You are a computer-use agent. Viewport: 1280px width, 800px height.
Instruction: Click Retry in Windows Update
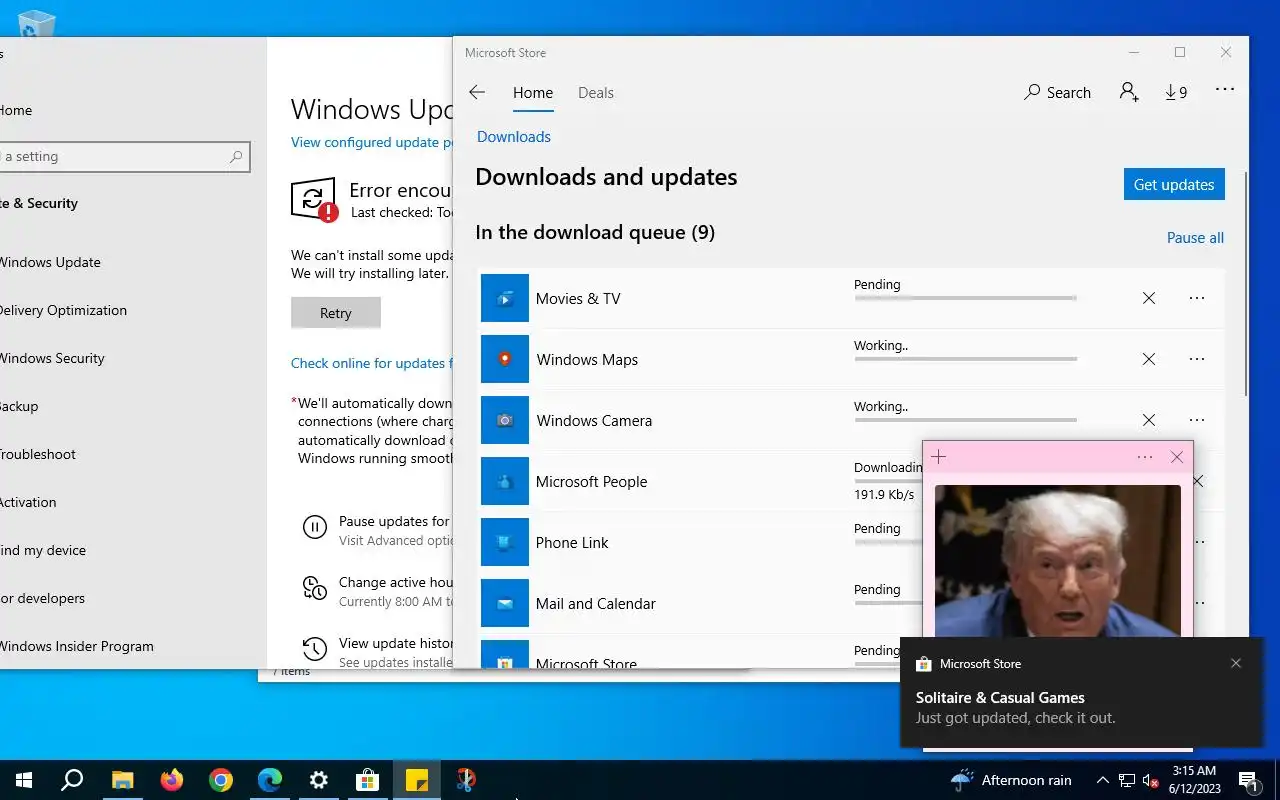tap(336, 313)
